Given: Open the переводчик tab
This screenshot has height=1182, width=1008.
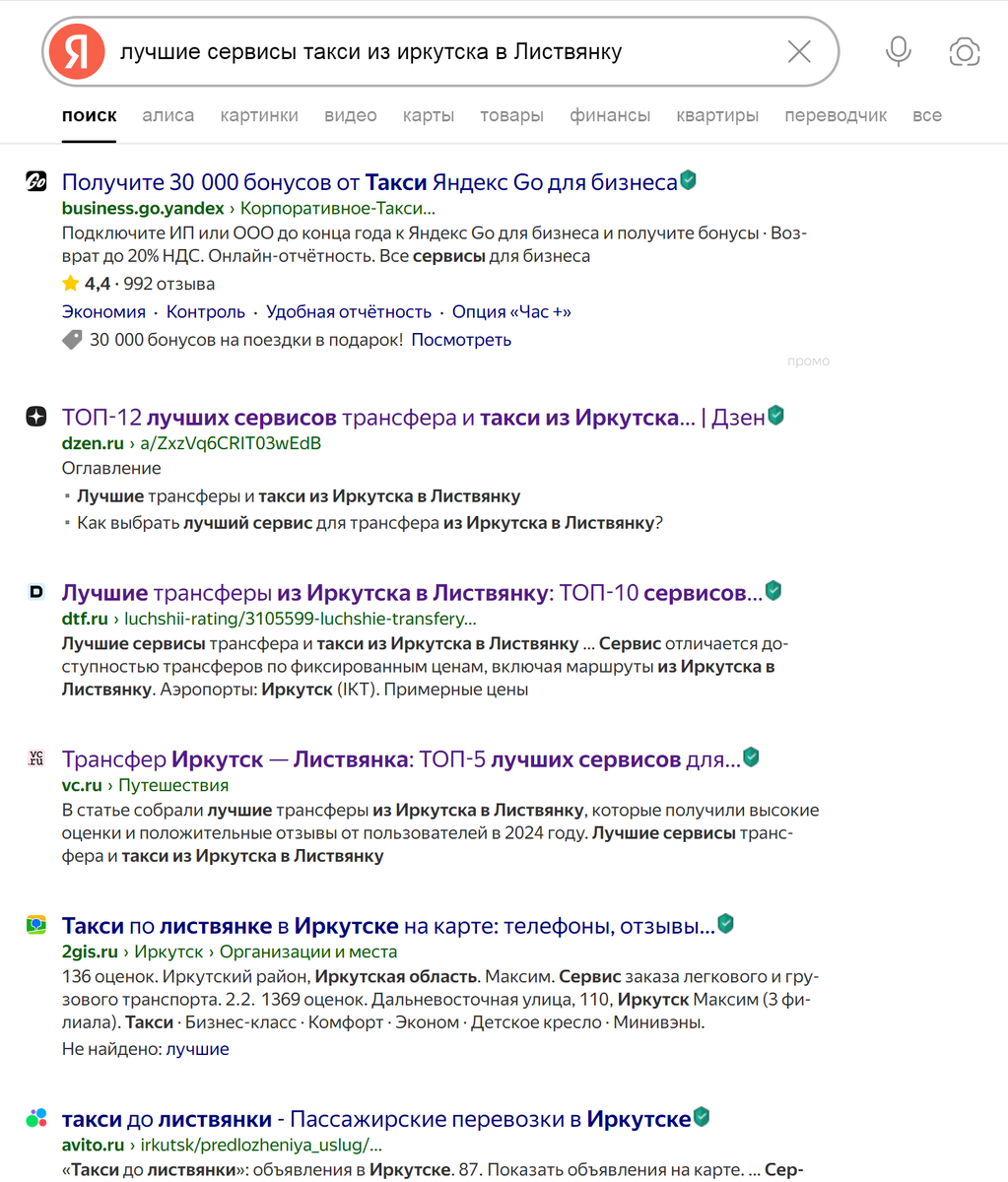Looking at the screenshot, I should pyautogui.click(x=836, y=115).
